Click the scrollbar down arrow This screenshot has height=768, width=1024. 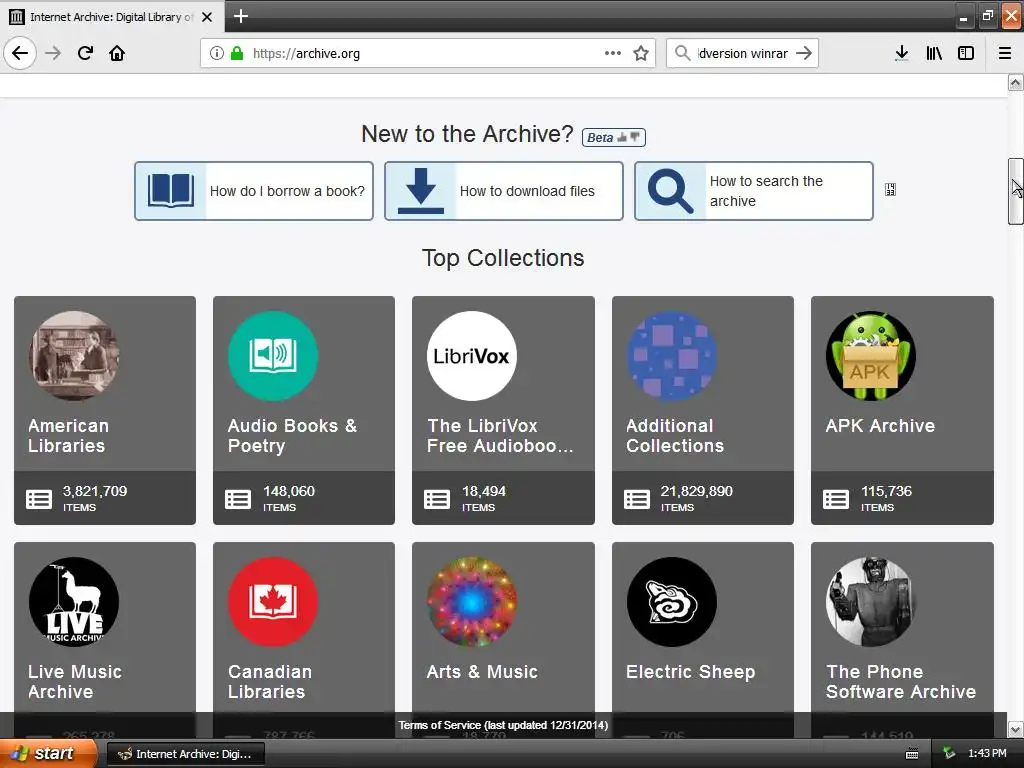coord(1015,729)
